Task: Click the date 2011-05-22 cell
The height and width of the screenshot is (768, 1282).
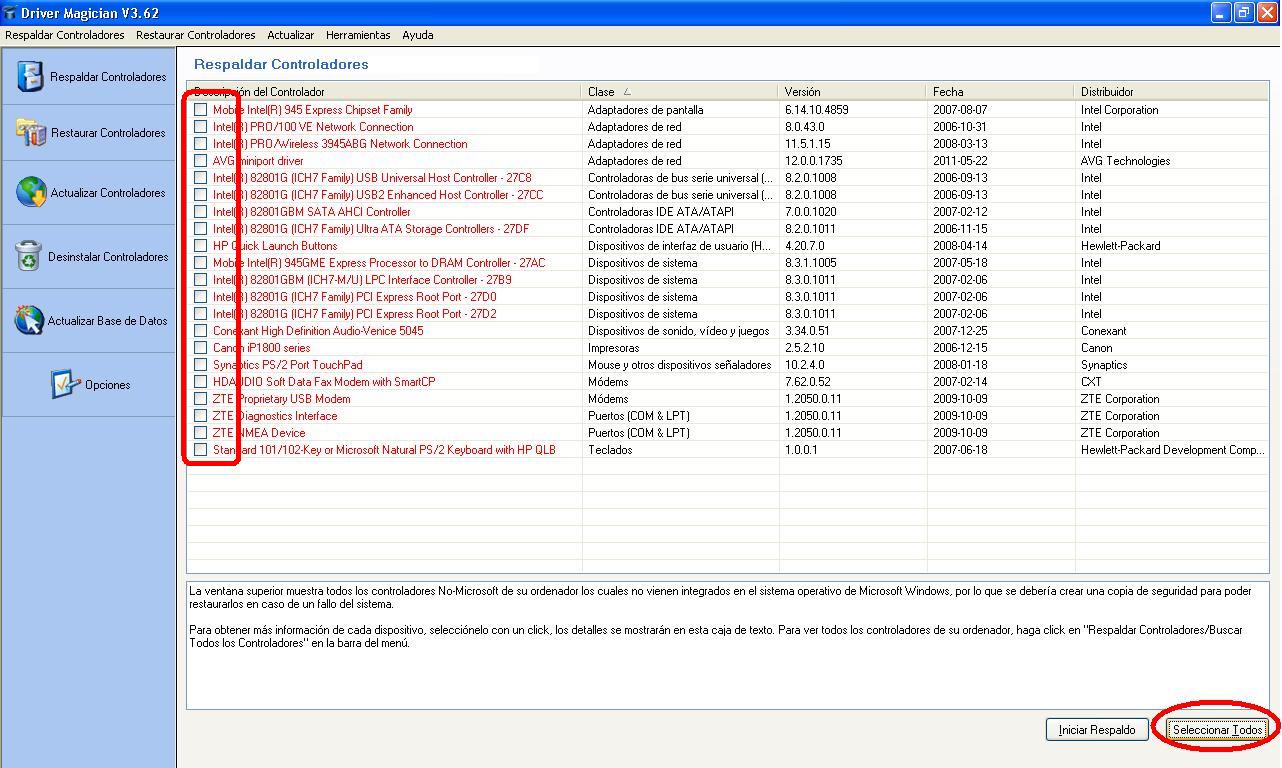Action: pos(960,161)
